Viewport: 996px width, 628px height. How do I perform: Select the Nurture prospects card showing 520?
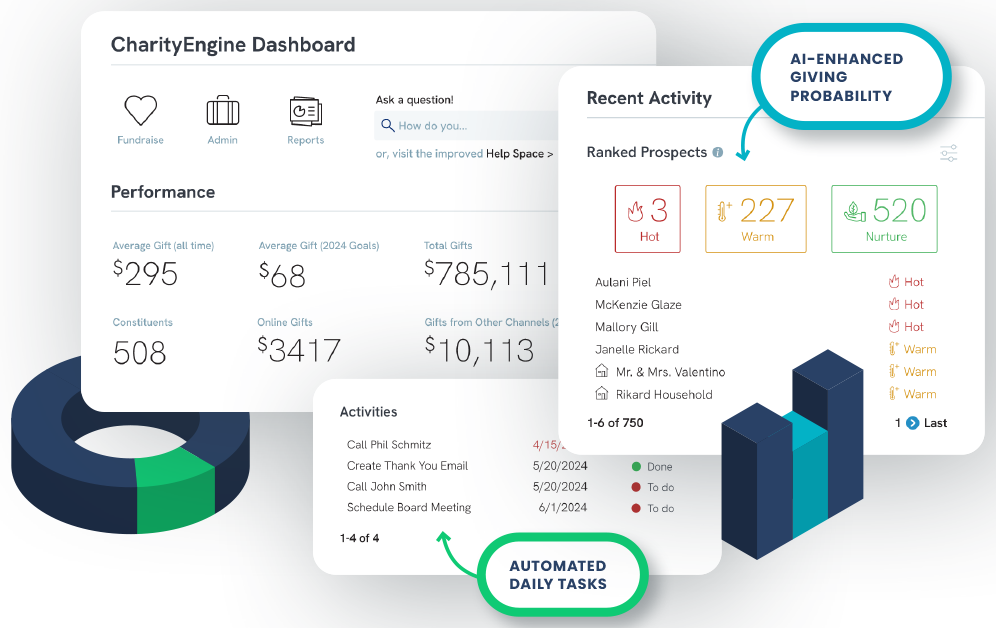[884, 218]
